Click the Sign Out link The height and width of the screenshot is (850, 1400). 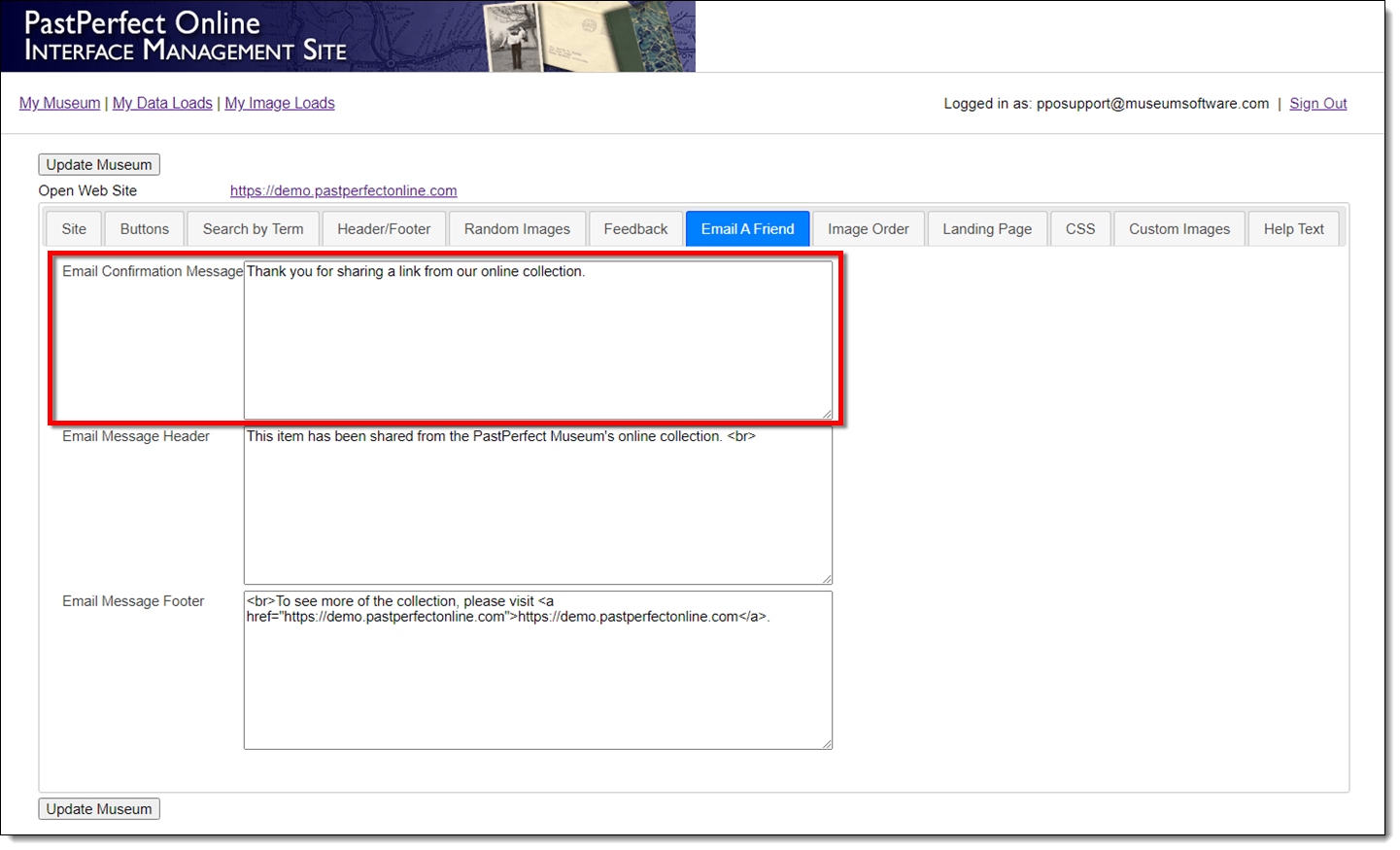pos(1317,104)
